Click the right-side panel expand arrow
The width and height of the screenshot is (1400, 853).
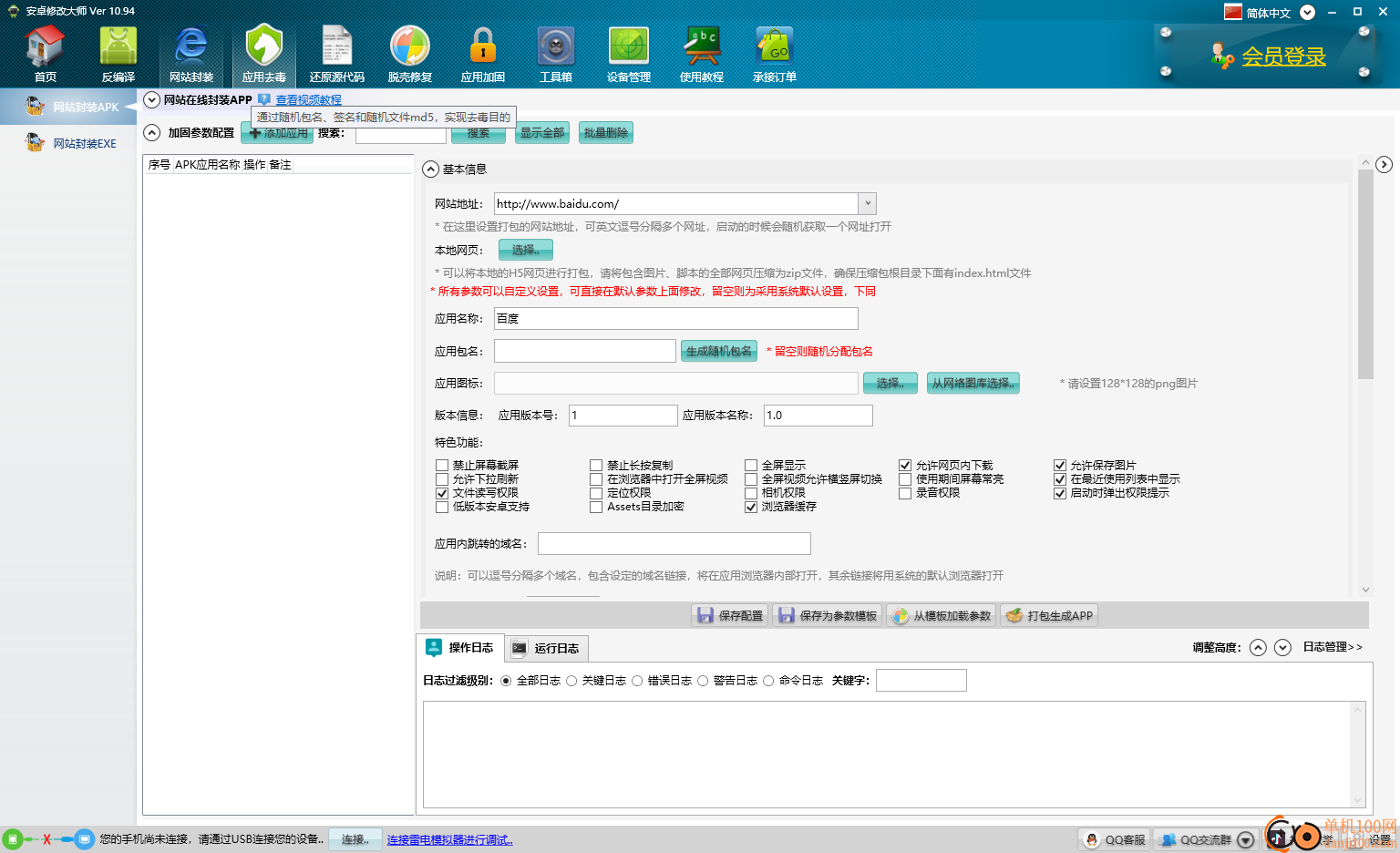1384,164
